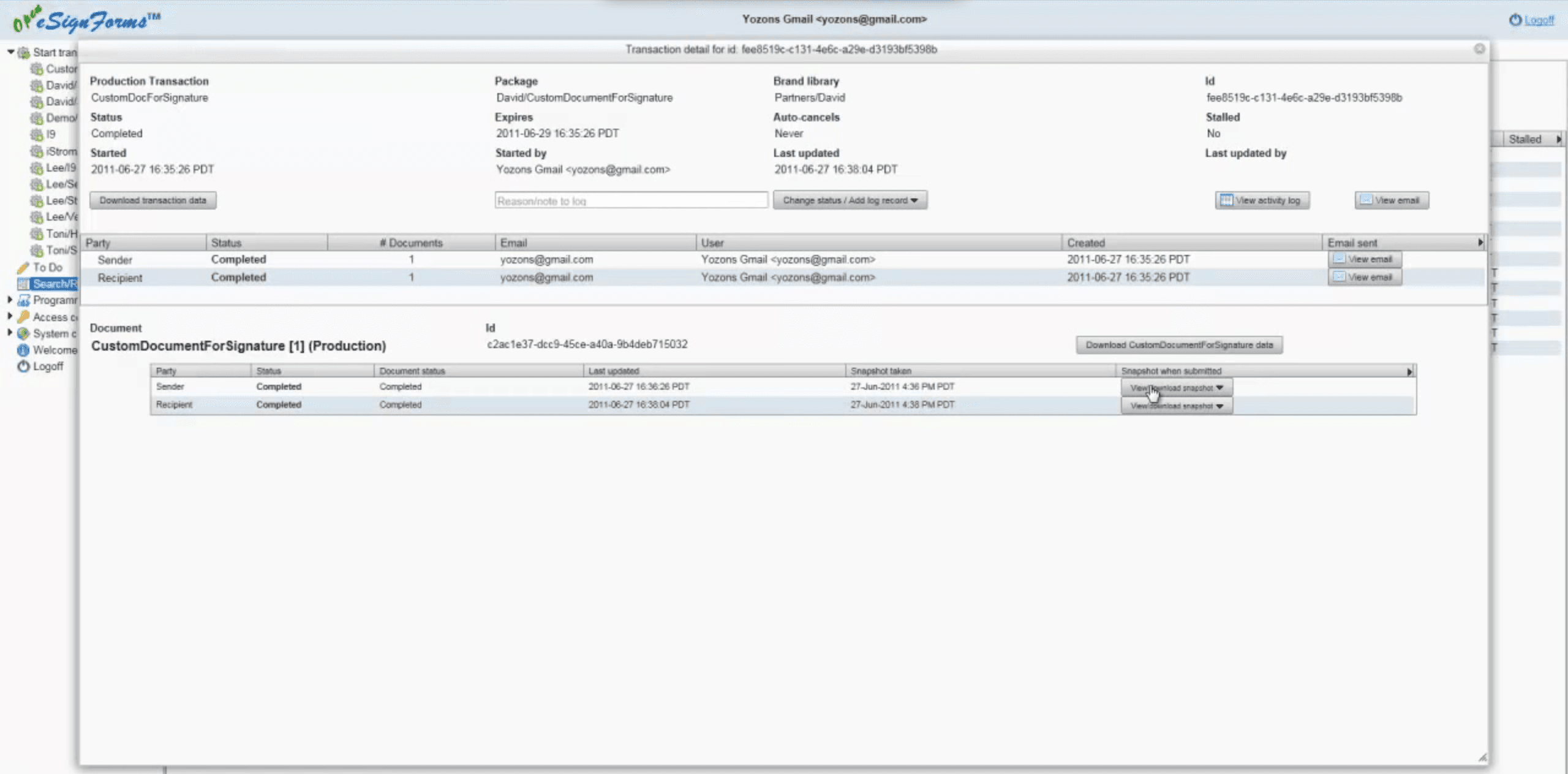1568x774 pixels.
Task: Click the Programming tree icon
Action: pos(24,300)
